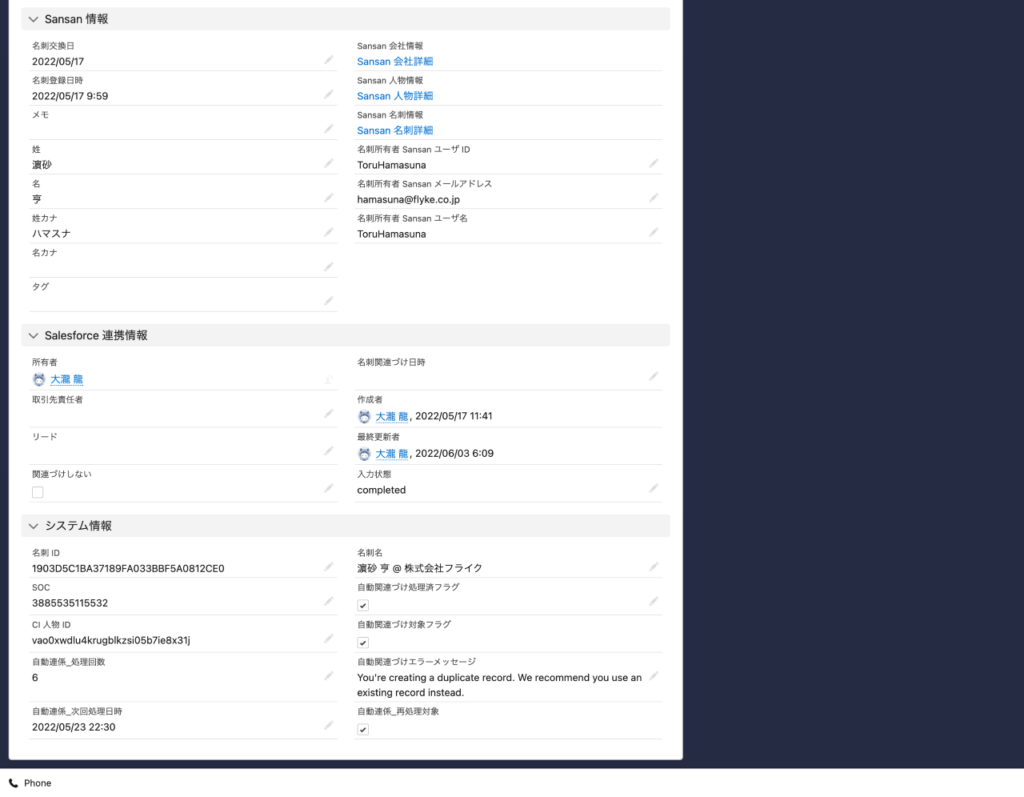Edit 名刺 ID field via pencil icon
This screenshot has width=1024, height=797.
tap(328, 567)
